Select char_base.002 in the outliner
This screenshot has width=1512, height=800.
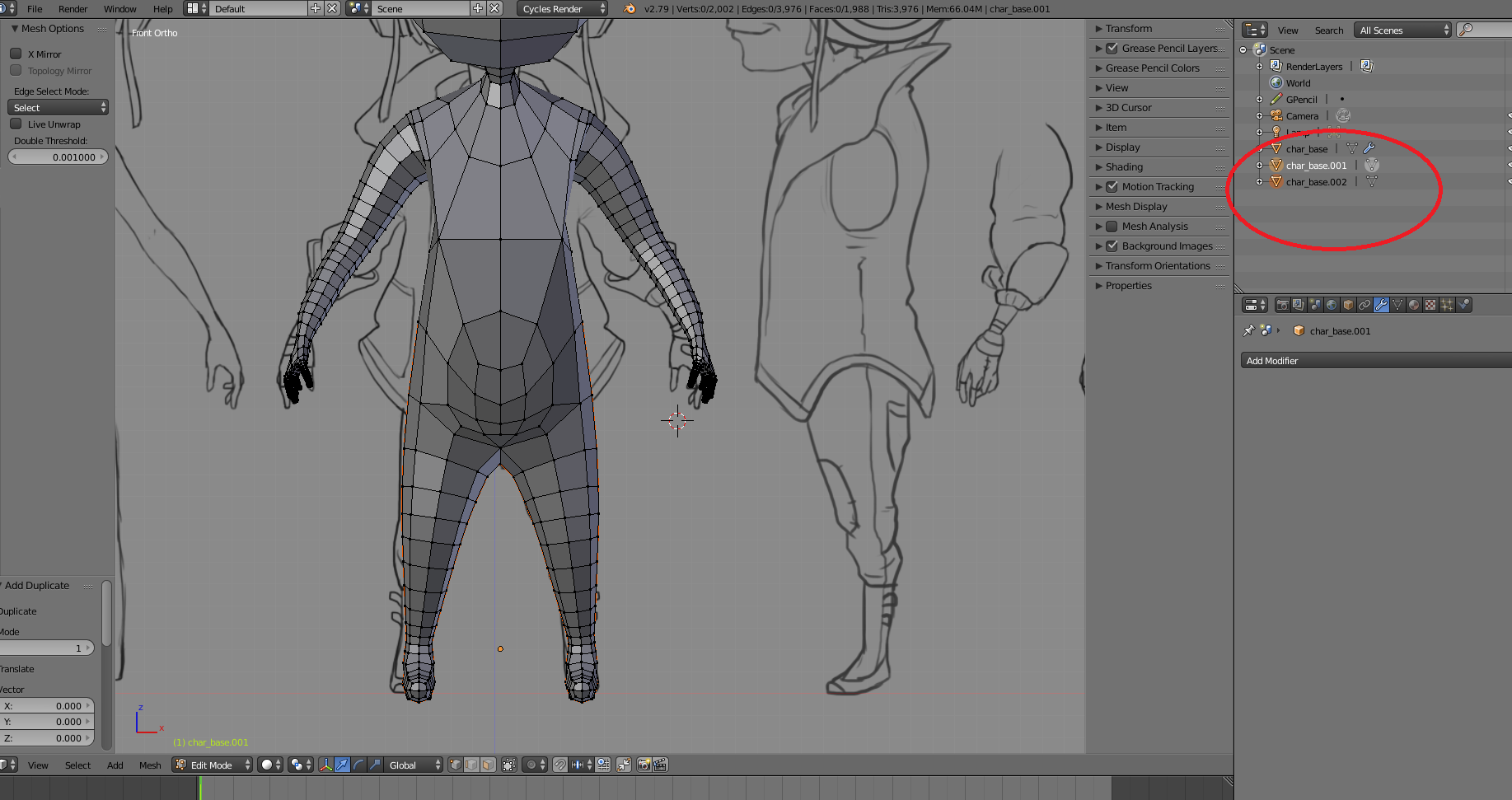(x=1316, y=182)
